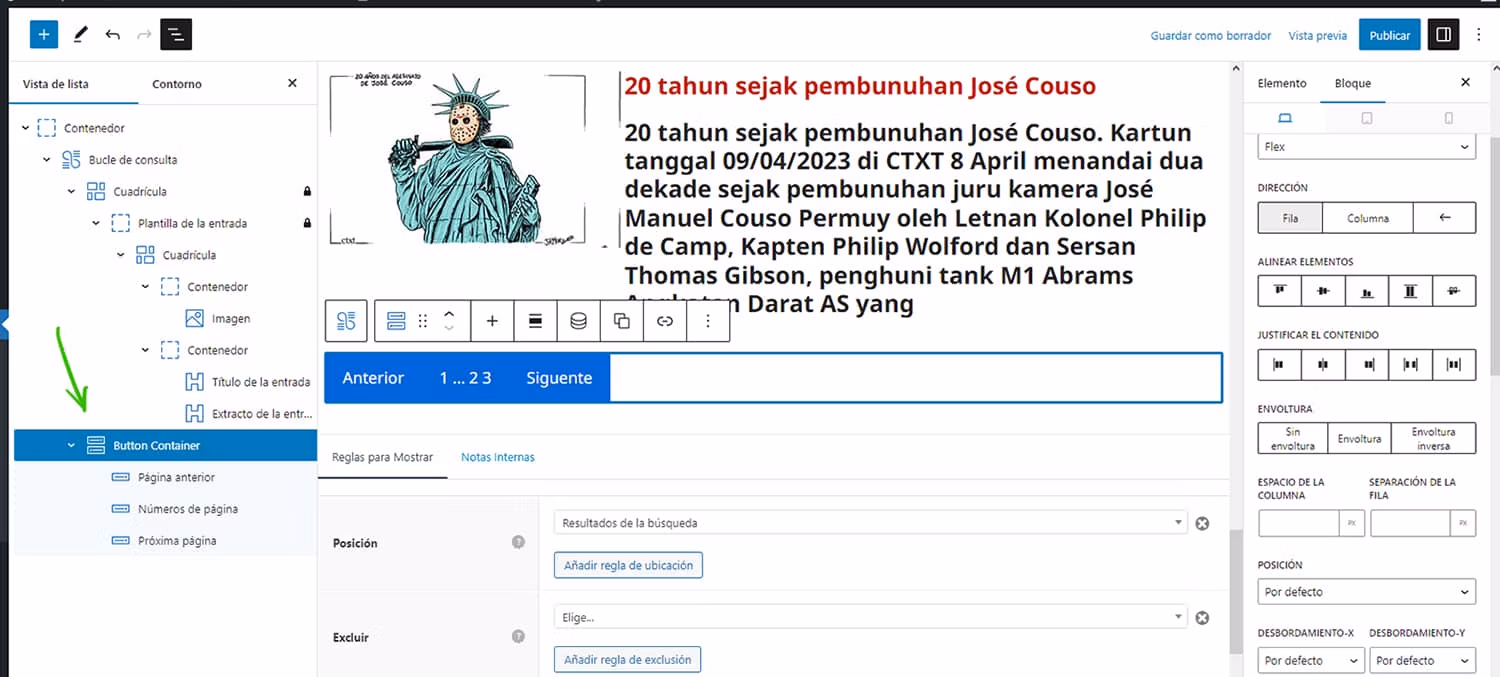The height and width of the screenshot is (677, 1500).
Task: Open Notas Internas tab
Action: pyautogui.click(x=498, y=457)
